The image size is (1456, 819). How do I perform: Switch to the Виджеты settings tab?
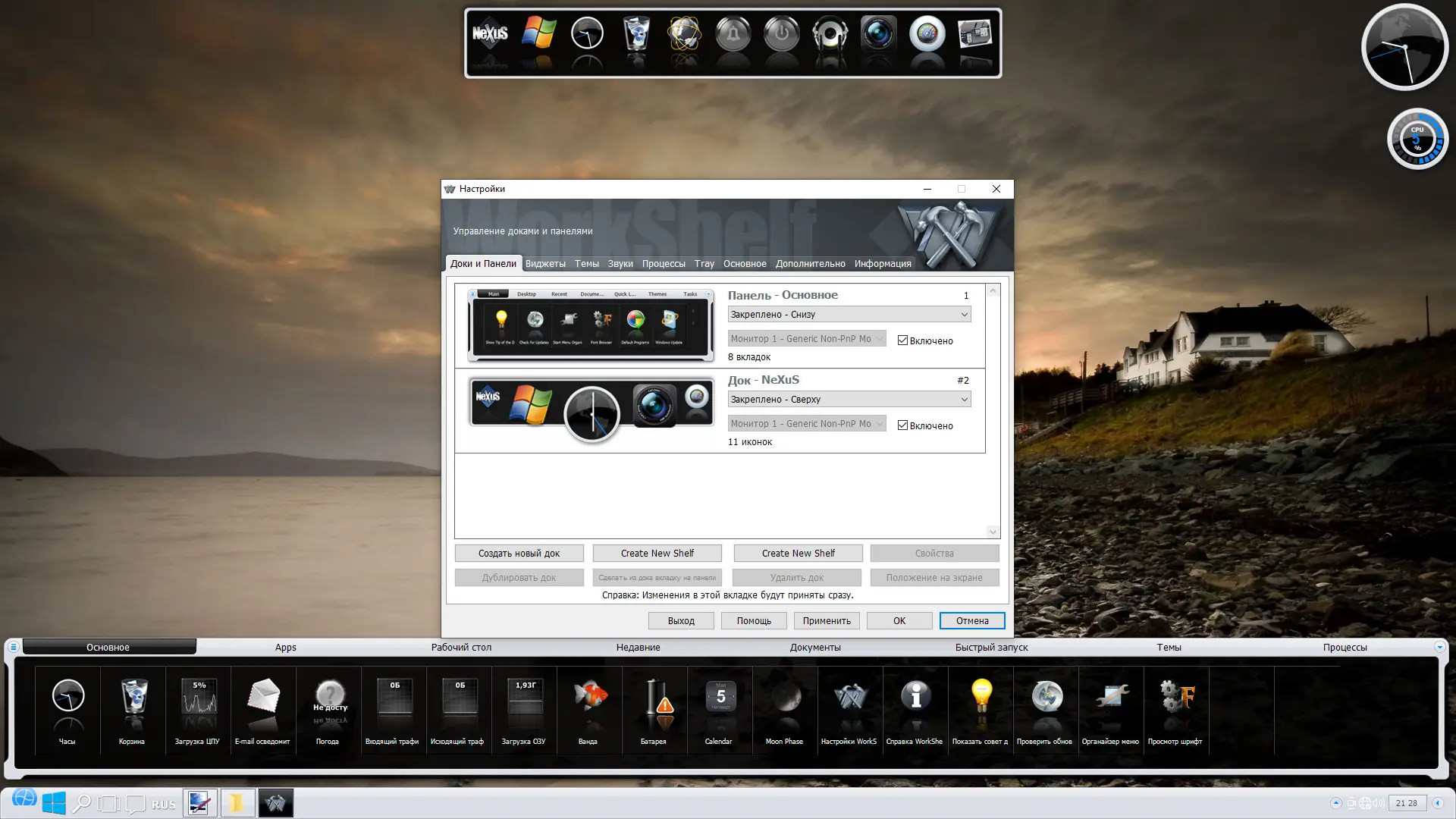(x=545, y=264)
